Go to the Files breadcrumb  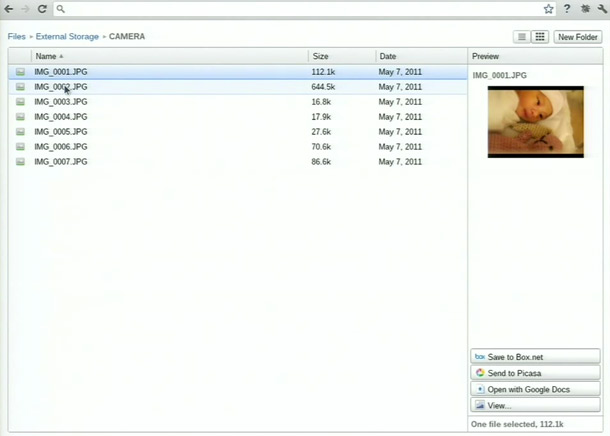coord(16,37)
